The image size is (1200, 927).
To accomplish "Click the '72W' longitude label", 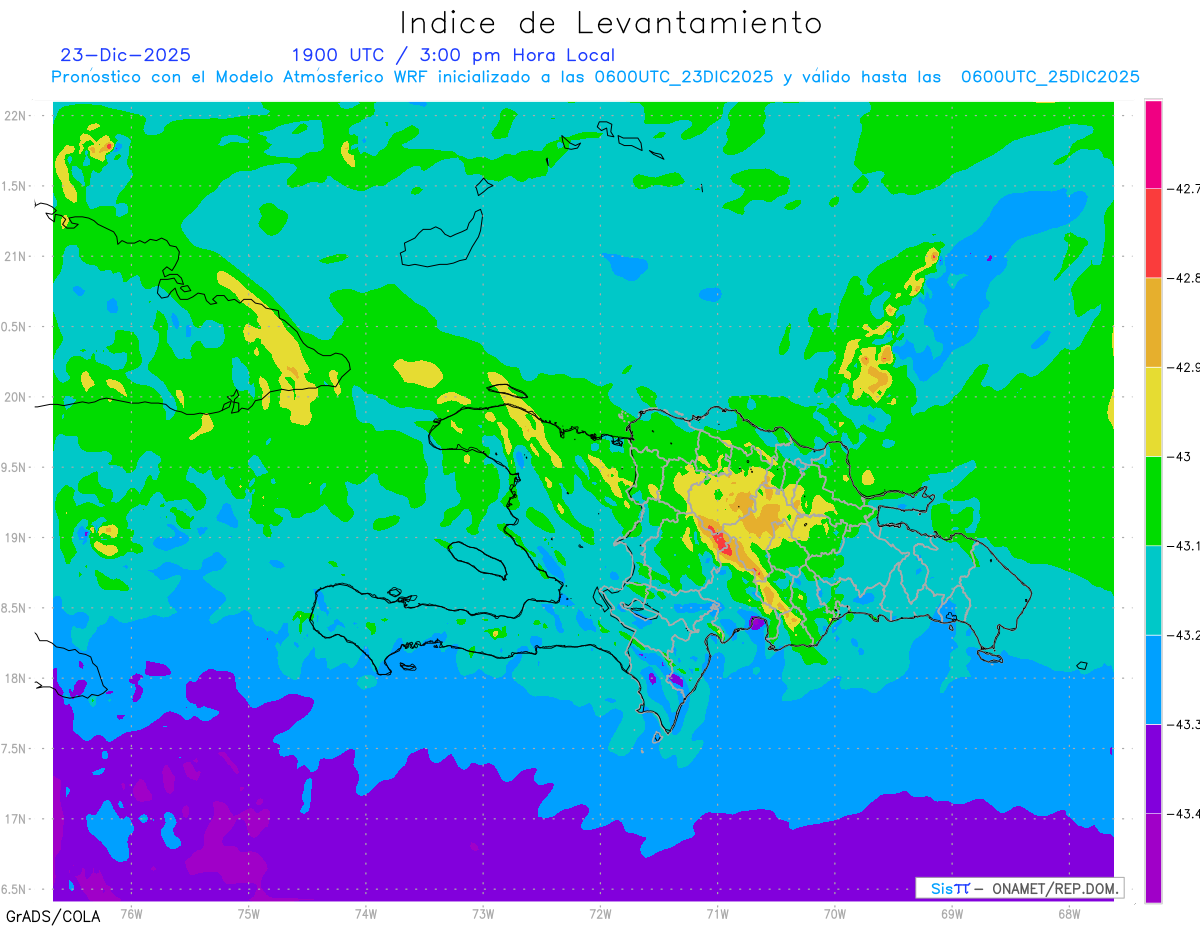I will point(601,913).
